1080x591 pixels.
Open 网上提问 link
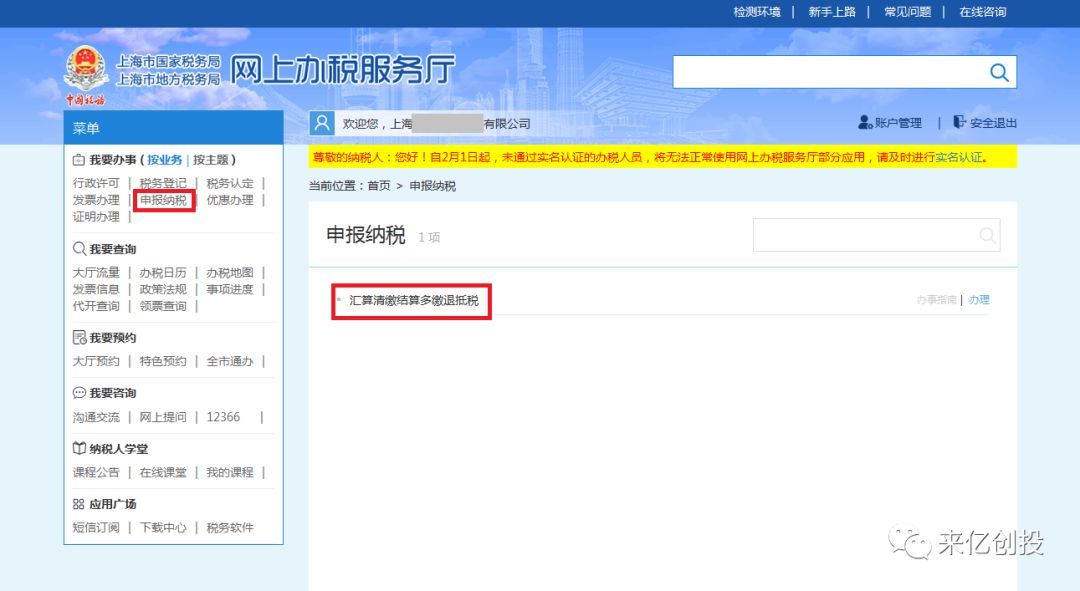click(x=163, y=417)
